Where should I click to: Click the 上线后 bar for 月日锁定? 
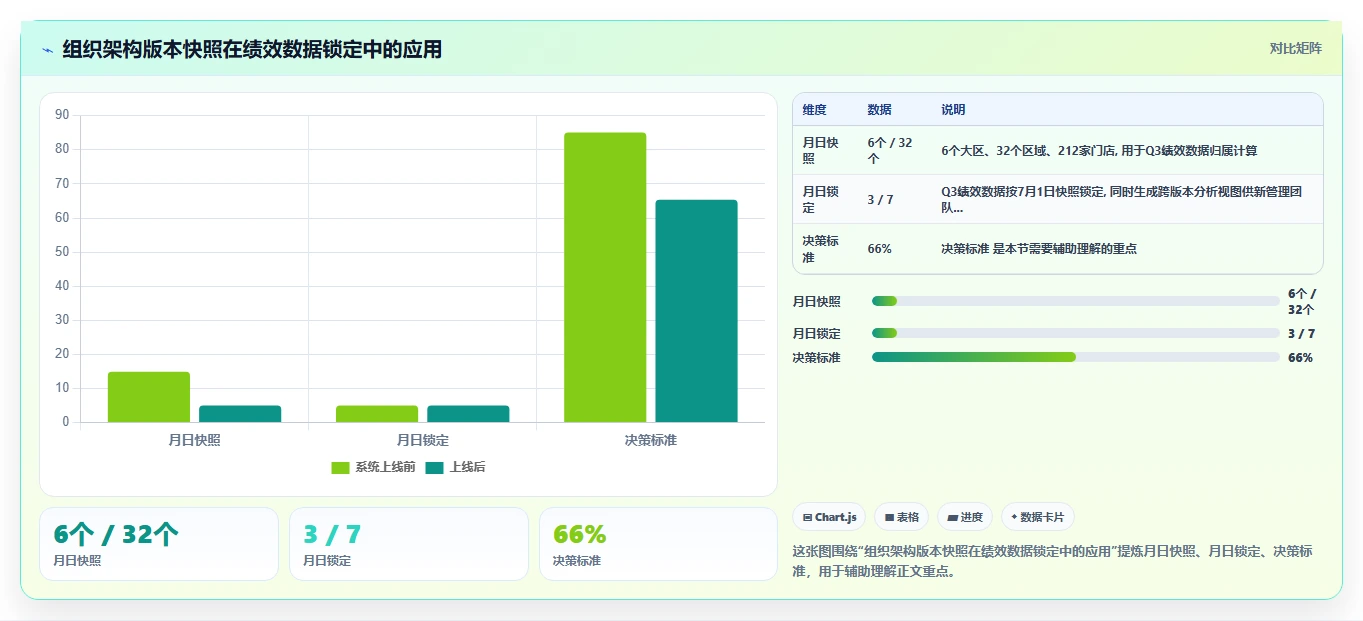(x=468, y=414)
